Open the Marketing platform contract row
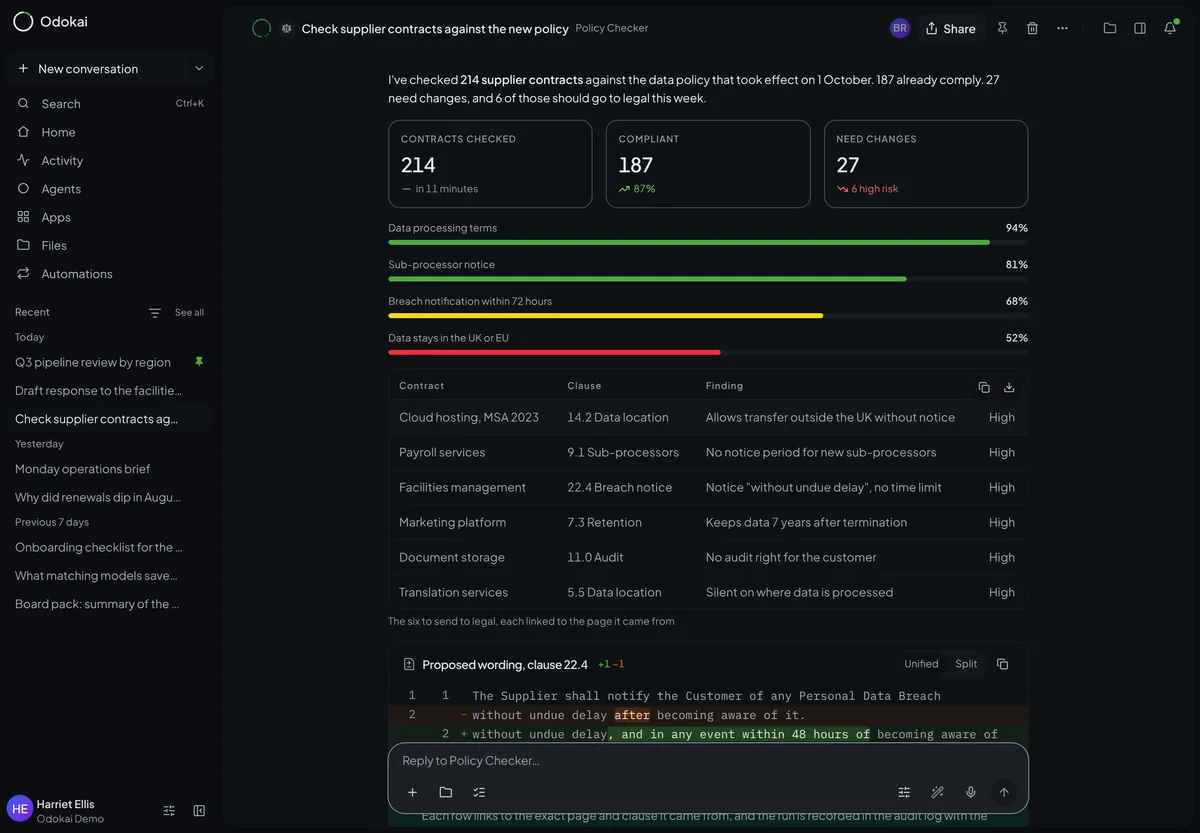Screen dimensions: 1200x833 point(708,523)
